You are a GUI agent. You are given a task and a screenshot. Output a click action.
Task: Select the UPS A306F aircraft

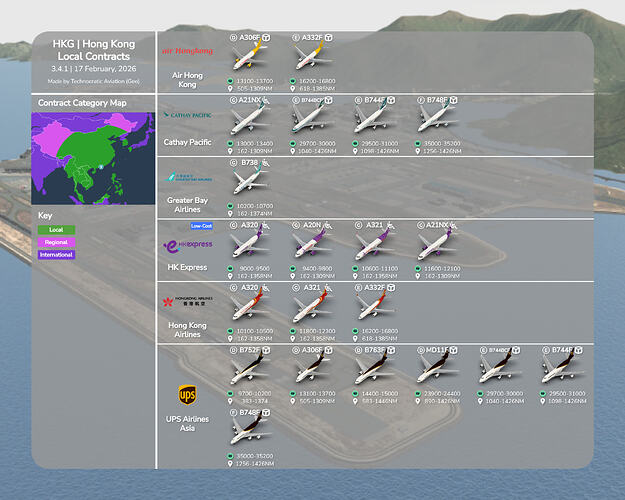pos(313,369)
